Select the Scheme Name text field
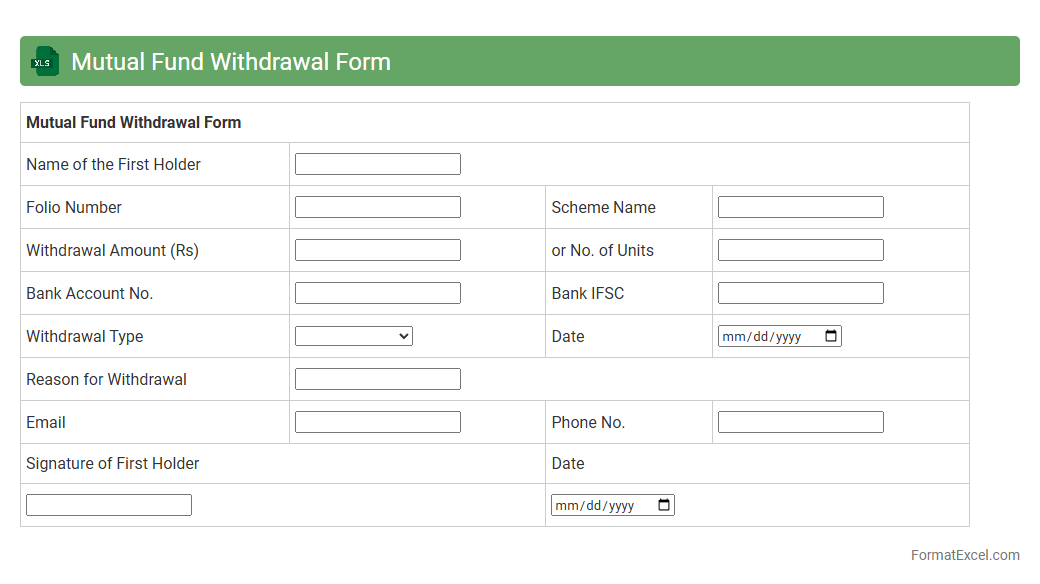 [x=800, y=207]
